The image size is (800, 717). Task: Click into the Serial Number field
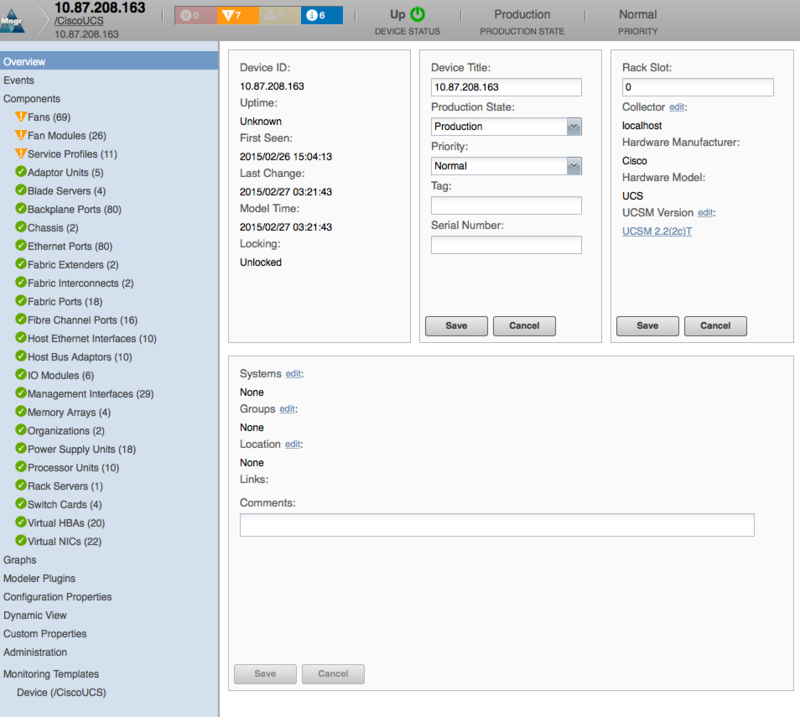tap(506, 245)
